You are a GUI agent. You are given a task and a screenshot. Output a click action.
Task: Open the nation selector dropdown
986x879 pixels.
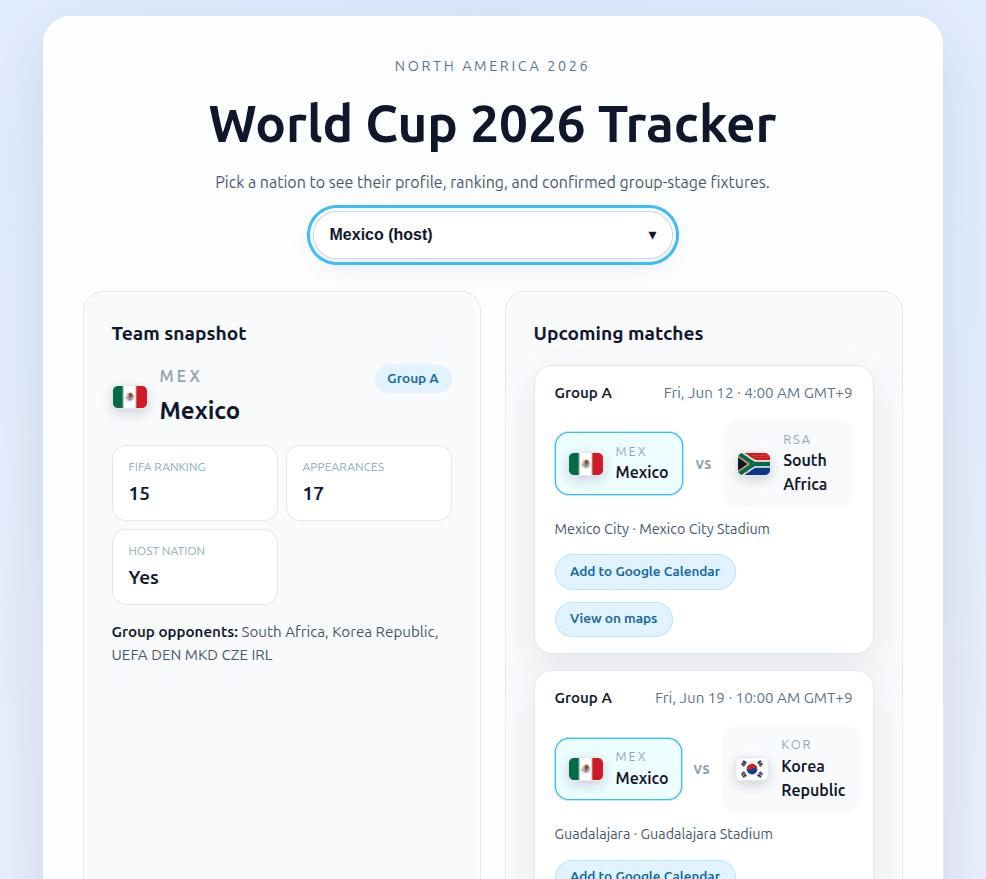coord(492,235)
